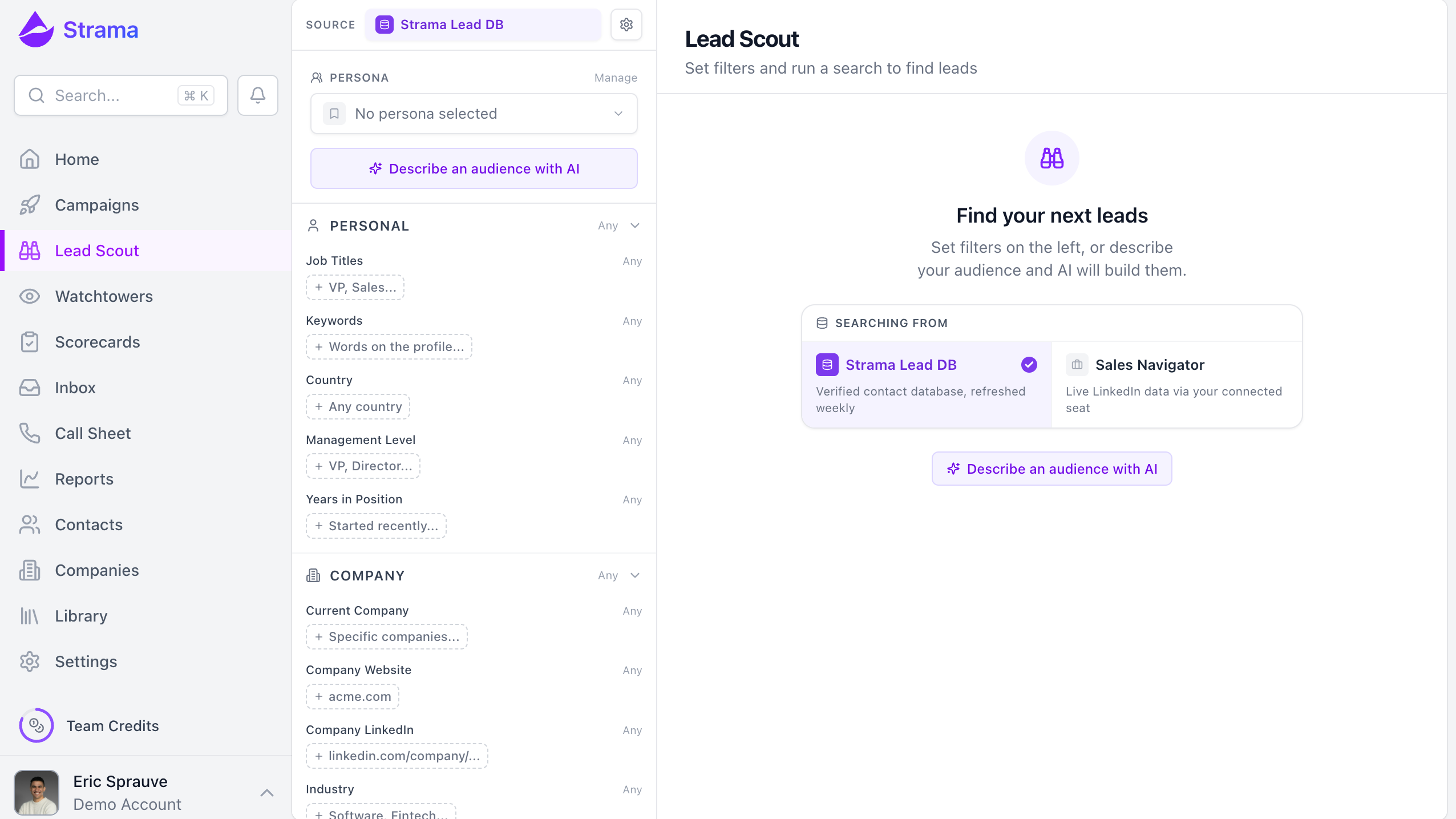The width and height of the screenshot is (1456, 819).
Task: Select Strama Lead DB search source card
Action: [927, 385]
